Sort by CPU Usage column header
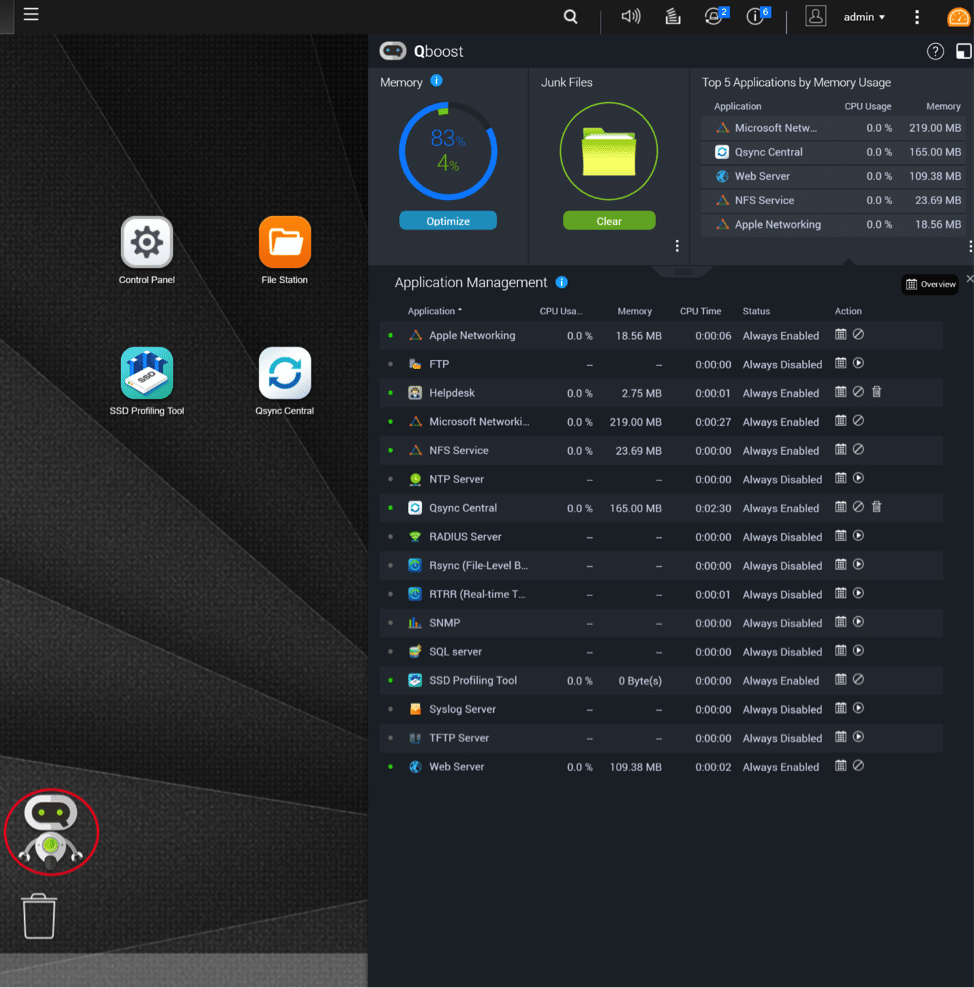Image resolution: width=974 pixels, height=988 pixels. click(x=561, y=311)
